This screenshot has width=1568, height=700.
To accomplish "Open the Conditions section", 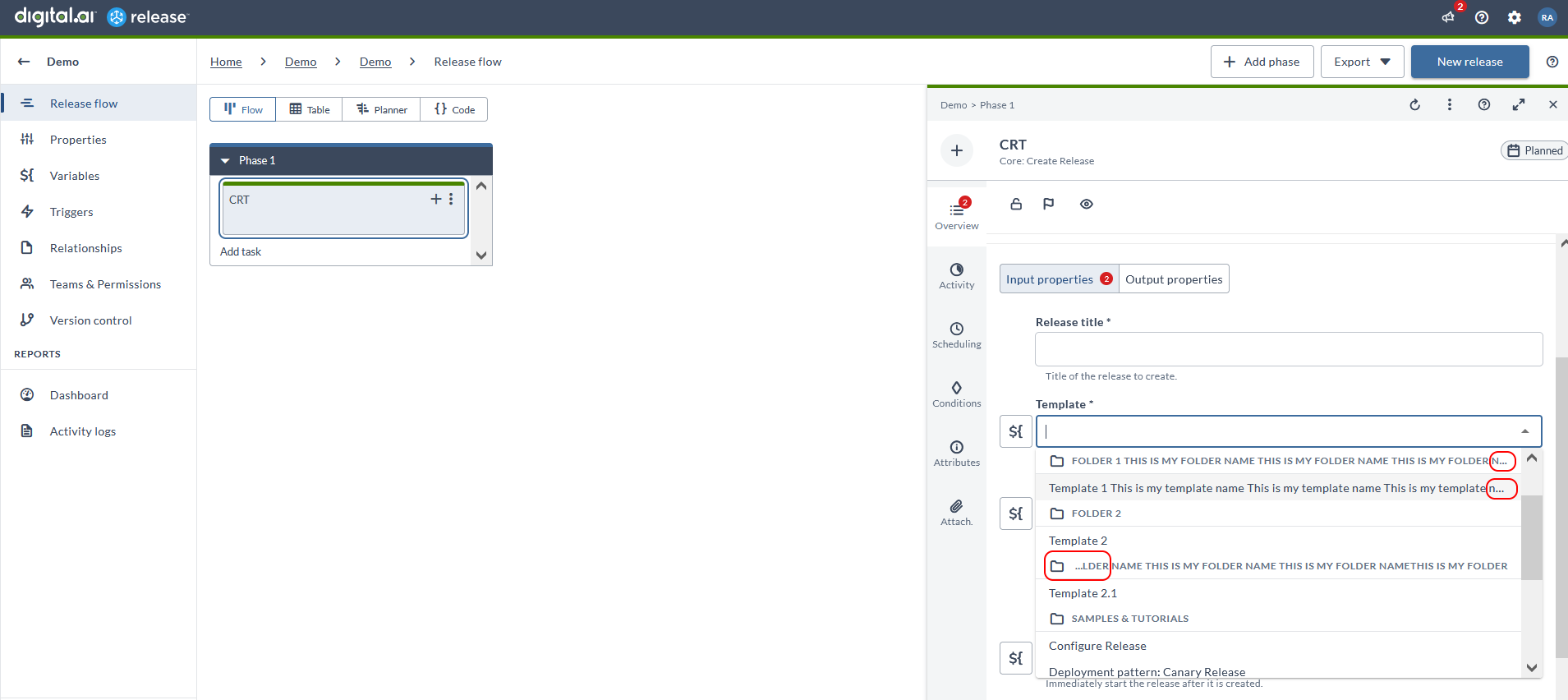I will tap(957, 394).
